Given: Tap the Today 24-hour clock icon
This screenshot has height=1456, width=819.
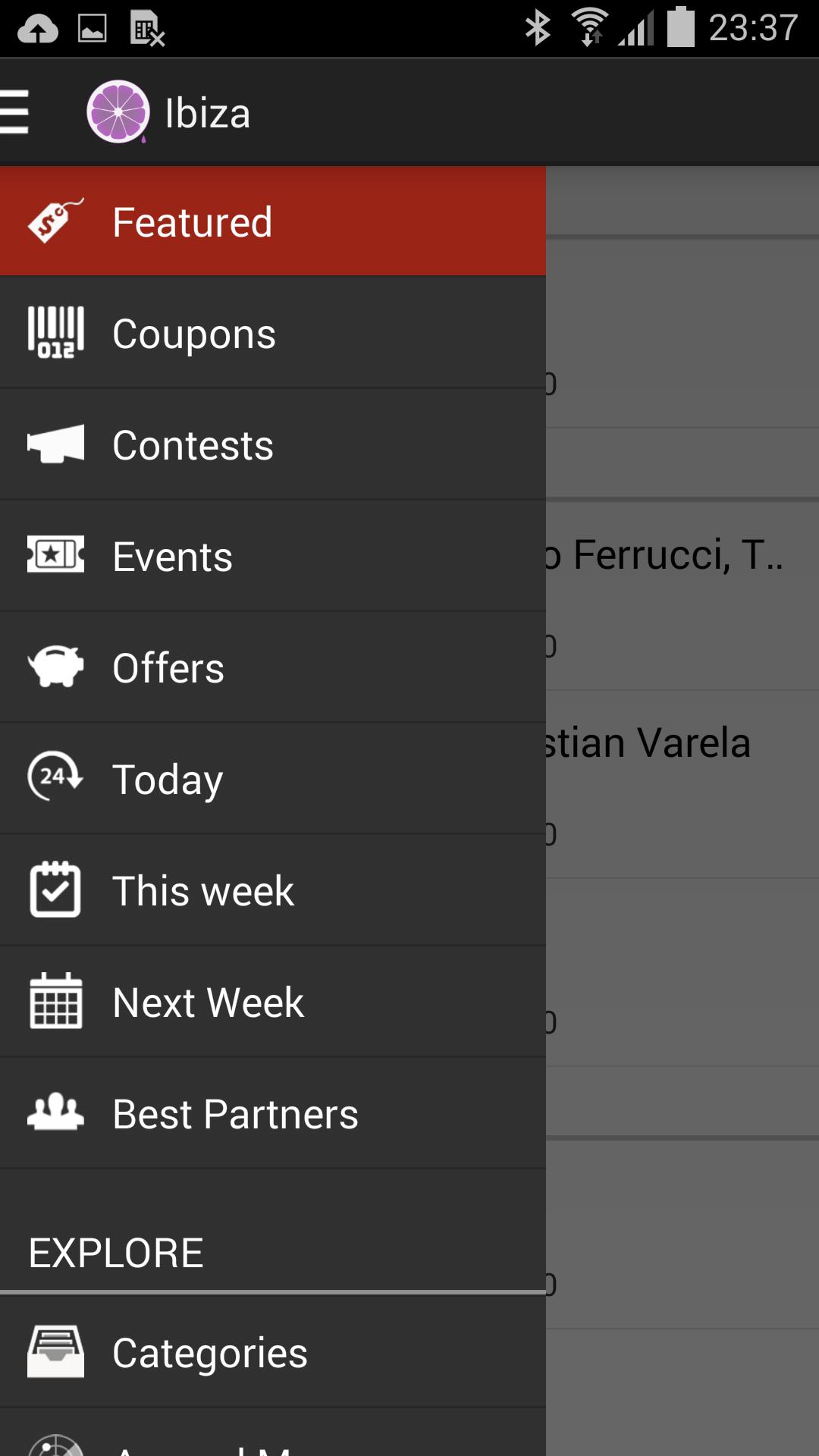Looking at the screenshot, I should [x=55, y=777].
